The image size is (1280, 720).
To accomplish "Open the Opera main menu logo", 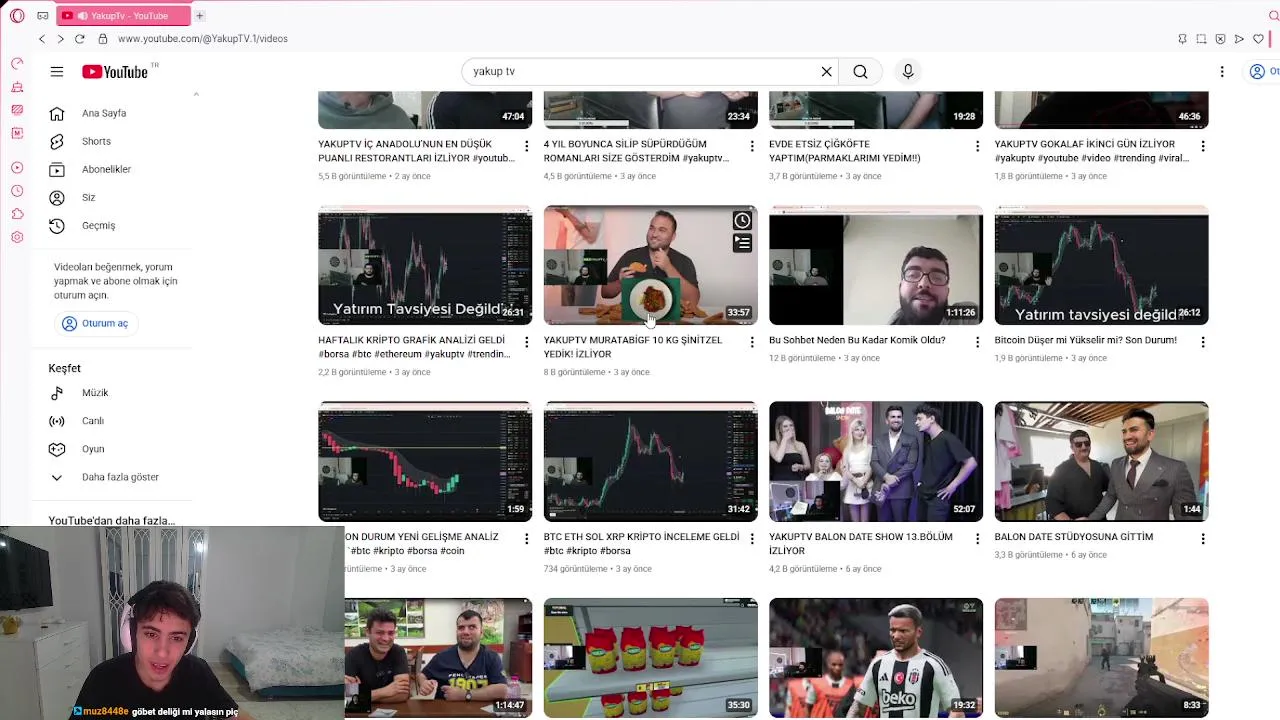I will 17,16.
